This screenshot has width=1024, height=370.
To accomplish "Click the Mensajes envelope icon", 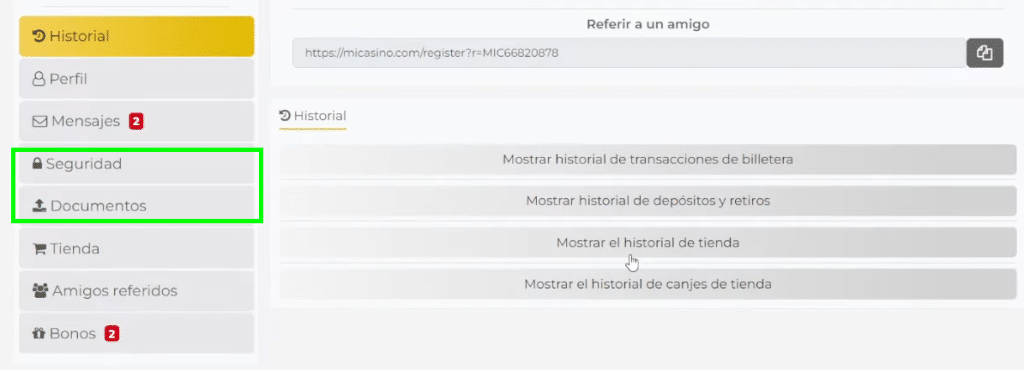I will [39, 121].
